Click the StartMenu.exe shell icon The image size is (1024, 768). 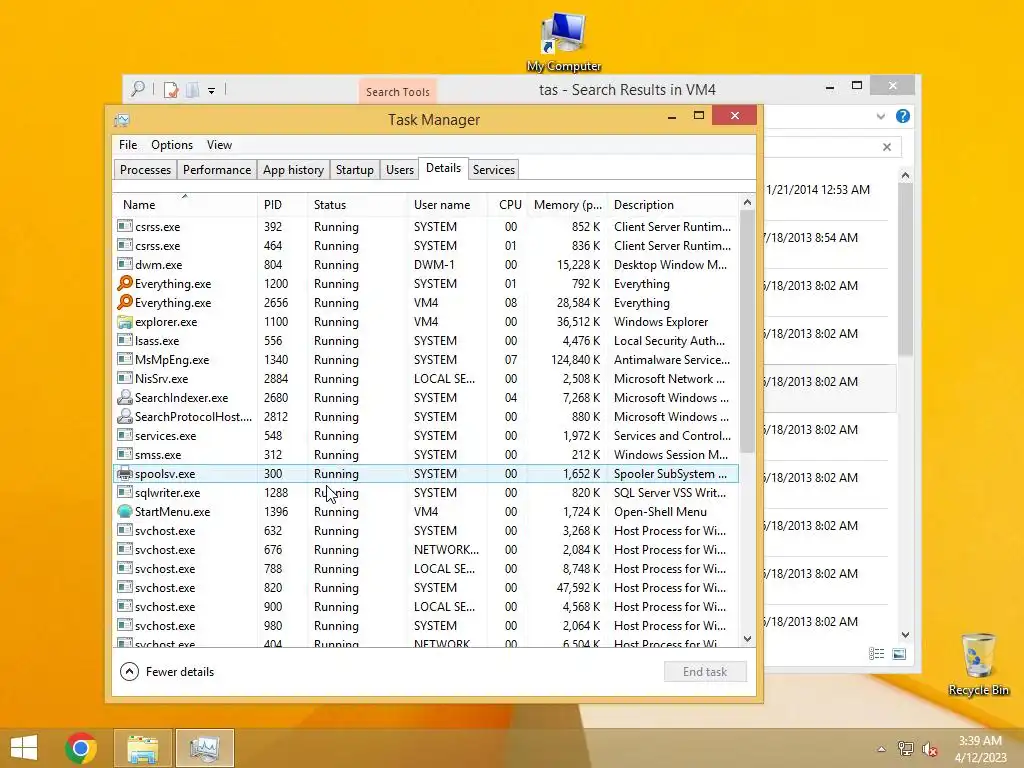(x=125, y=511)
